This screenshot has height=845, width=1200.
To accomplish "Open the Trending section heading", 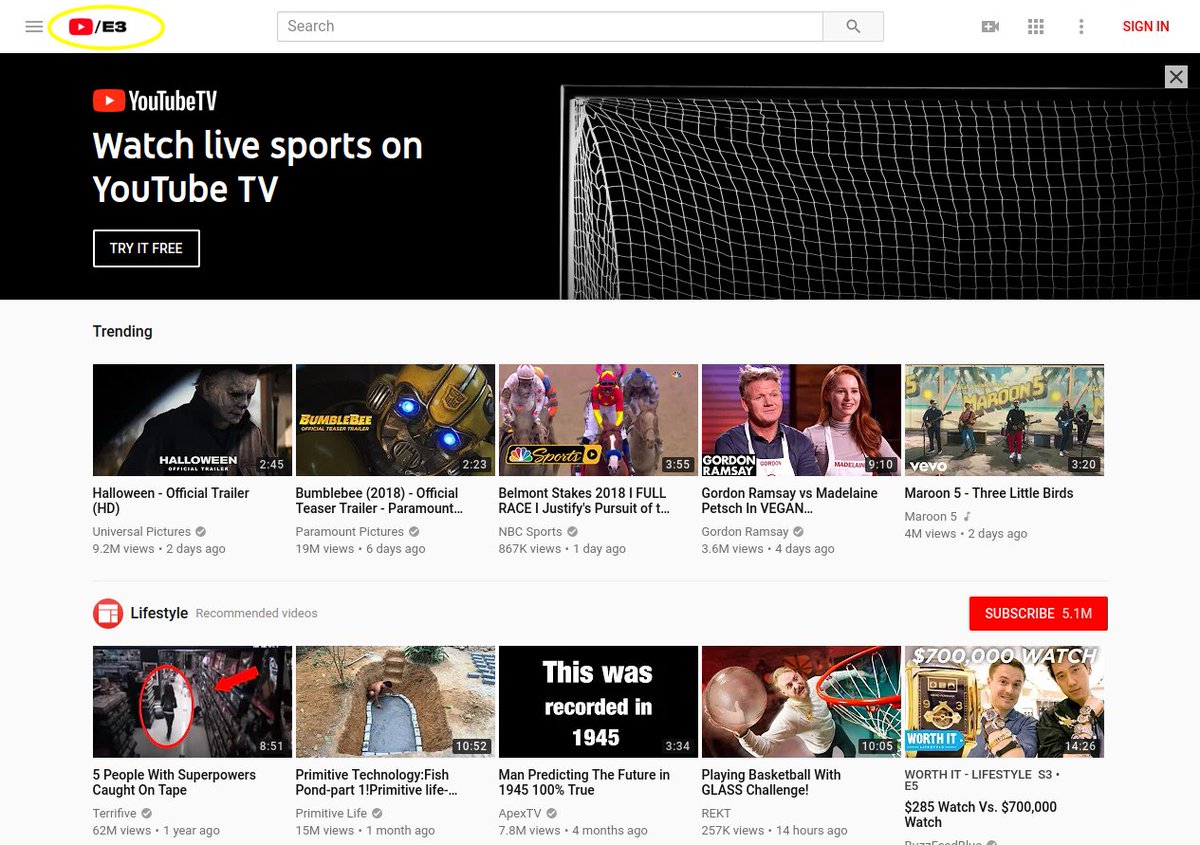I will pos(122,331).
